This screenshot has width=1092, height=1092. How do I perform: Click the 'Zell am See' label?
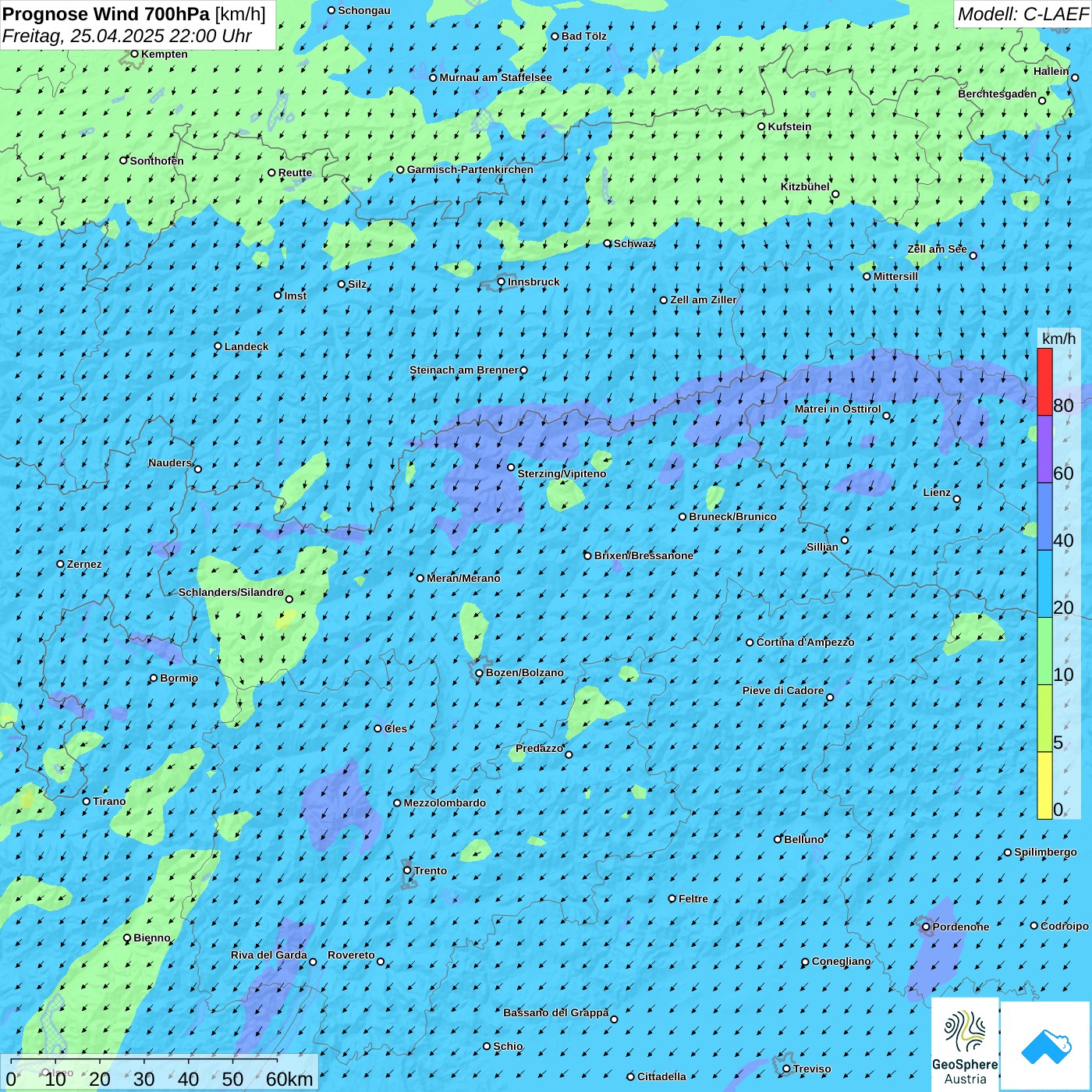pos(937,249)
